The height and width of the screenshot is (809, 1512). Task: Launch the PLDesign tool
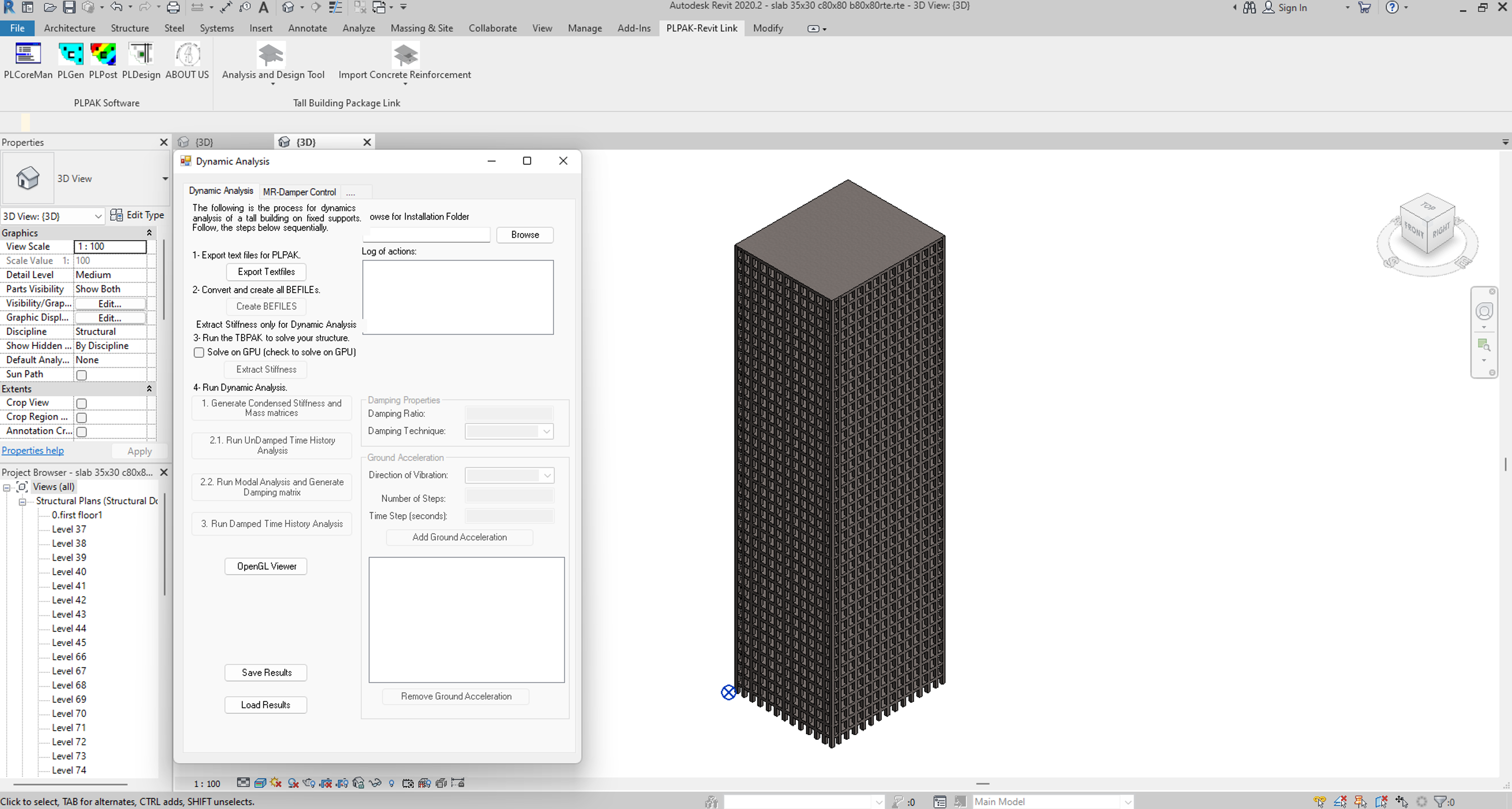[x=141, y=61]
